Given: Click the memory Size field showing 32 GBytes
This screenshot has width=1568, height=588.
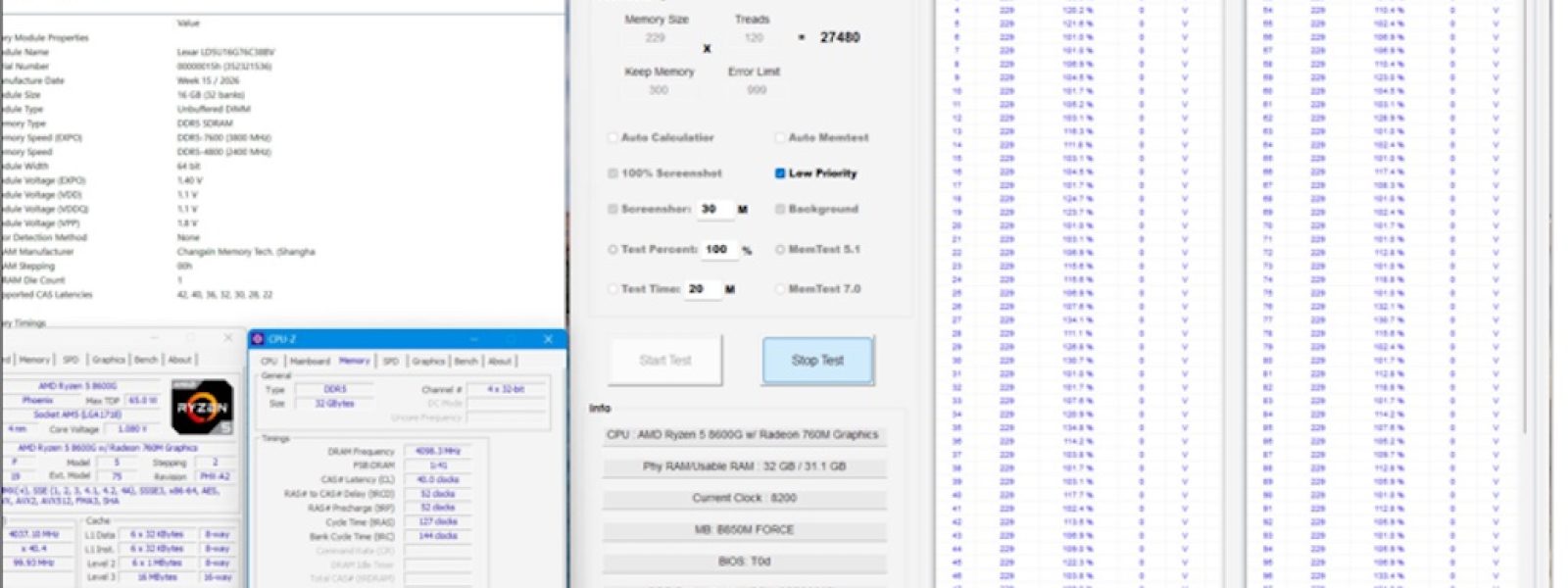Looking at the screenshot, I should click(x=335, y=404).
